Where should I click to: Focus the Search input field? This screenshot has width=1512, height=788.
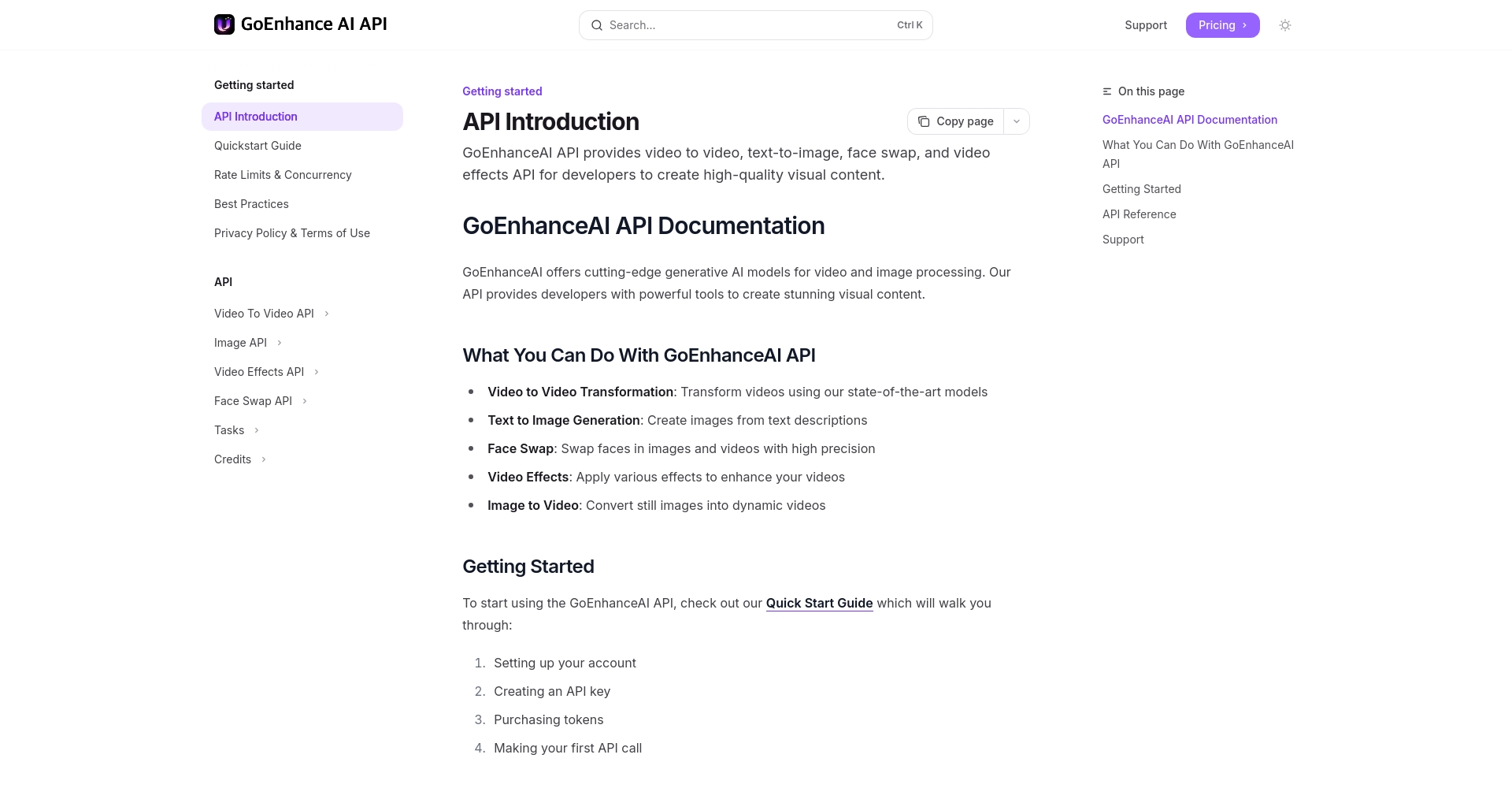click(748, 25)
